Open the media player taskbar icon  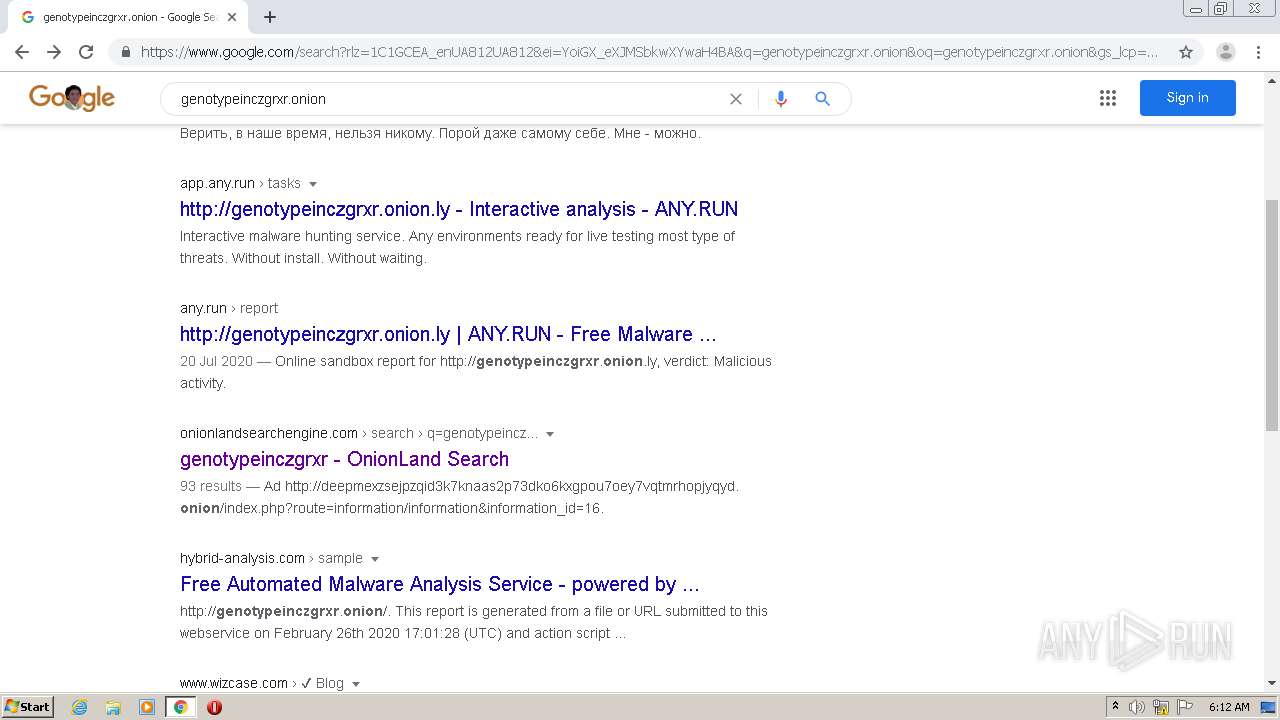click(147, 707)
